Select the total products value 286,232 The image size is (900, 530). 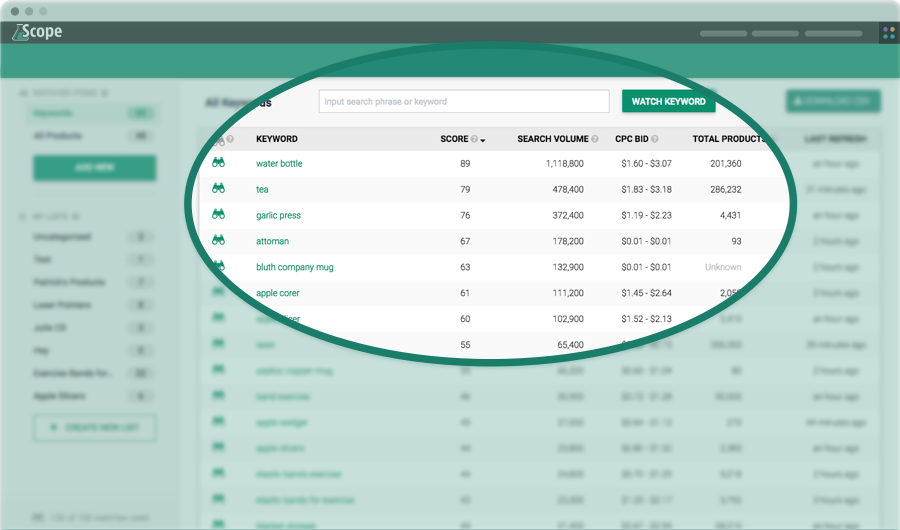pyautogui.click(x=726, y=189)
